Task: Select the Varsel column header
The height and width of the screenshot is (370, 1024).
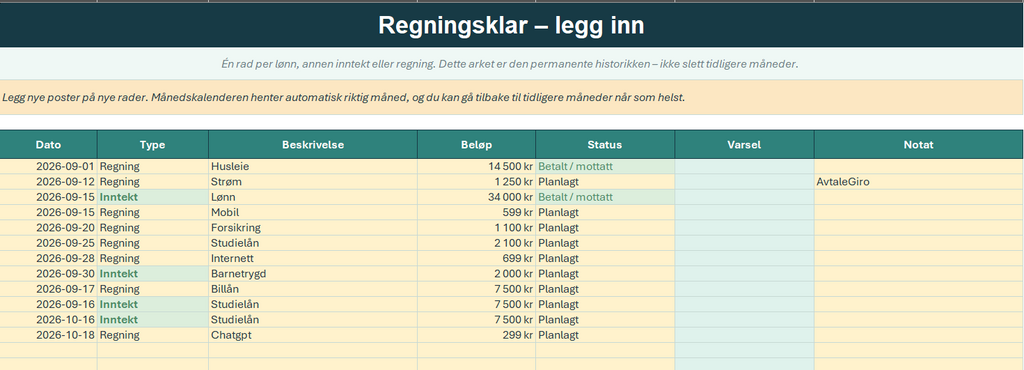Action: coord(744,145)
